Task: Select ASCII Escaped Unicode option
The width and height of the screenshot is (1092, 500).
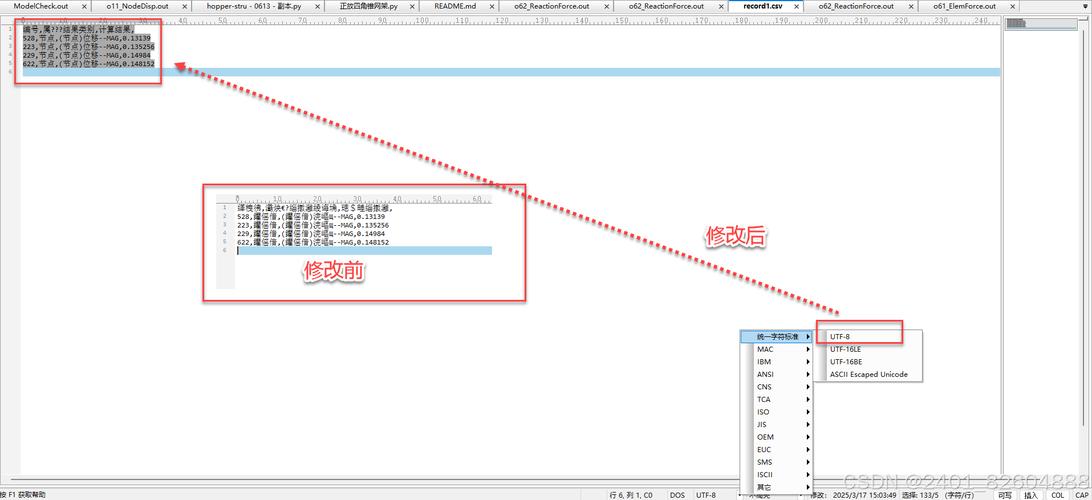Action: coord(868,375)
